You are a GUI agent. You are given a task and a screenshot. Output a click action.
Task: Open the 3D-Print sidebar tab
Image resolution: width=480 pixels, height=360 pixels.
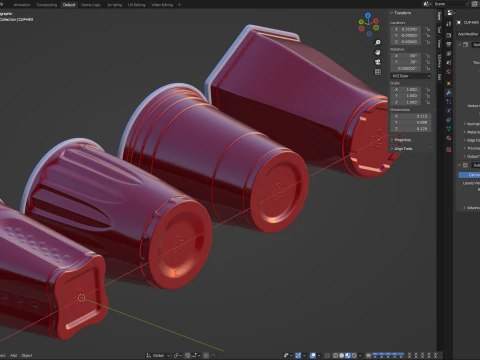point(439,61)
